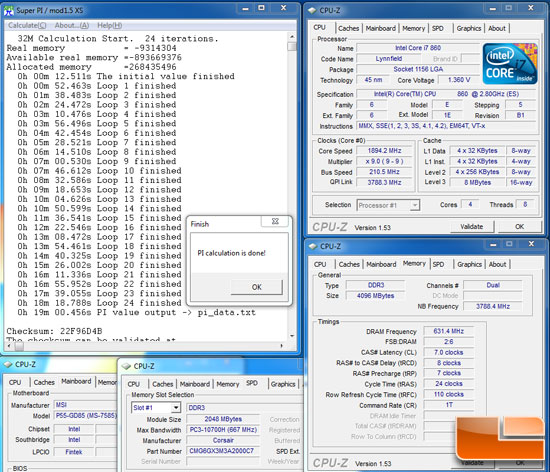550x472 pixels.
Task: Click the NB Frequency 3788.4 MHz value
Action: click(493, 306)
